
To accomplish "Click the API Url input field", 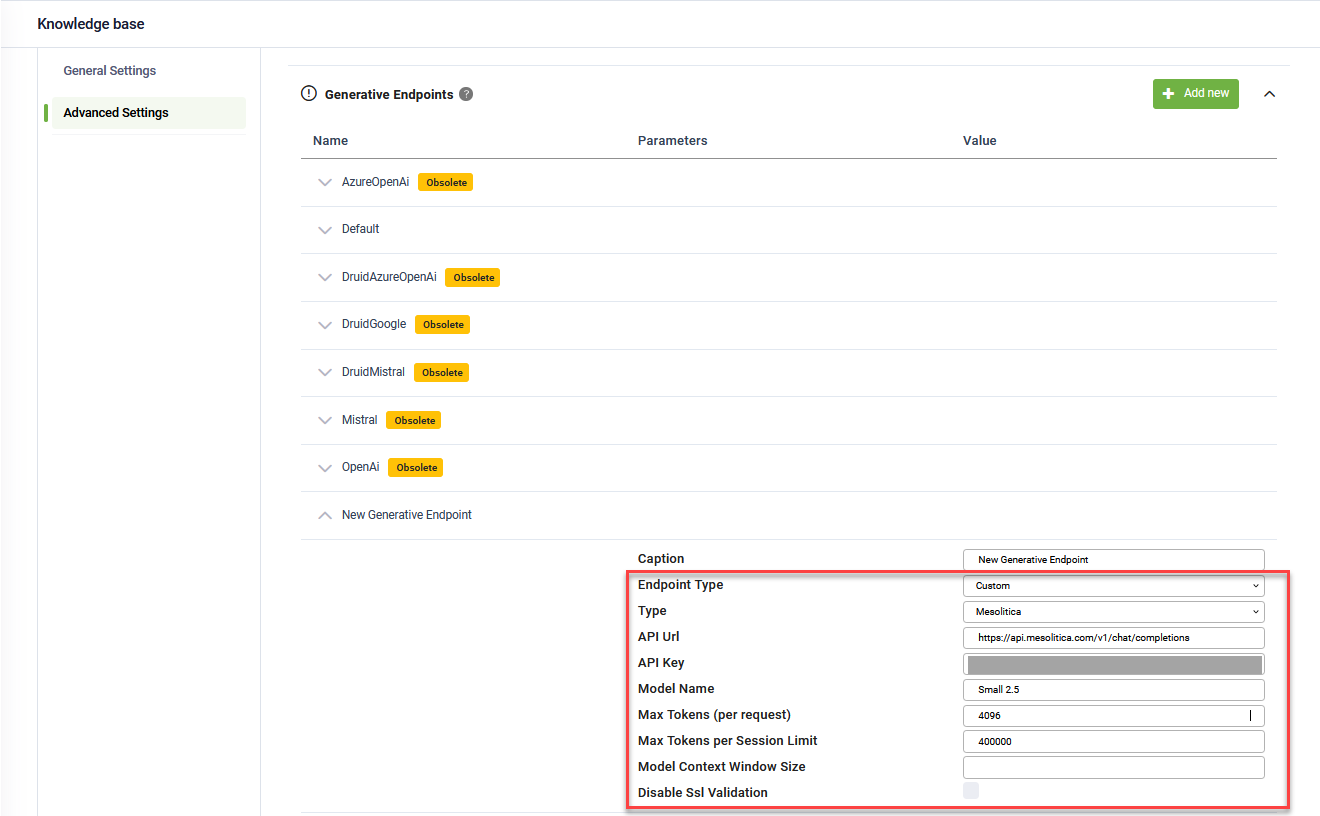I will 1114,638.
